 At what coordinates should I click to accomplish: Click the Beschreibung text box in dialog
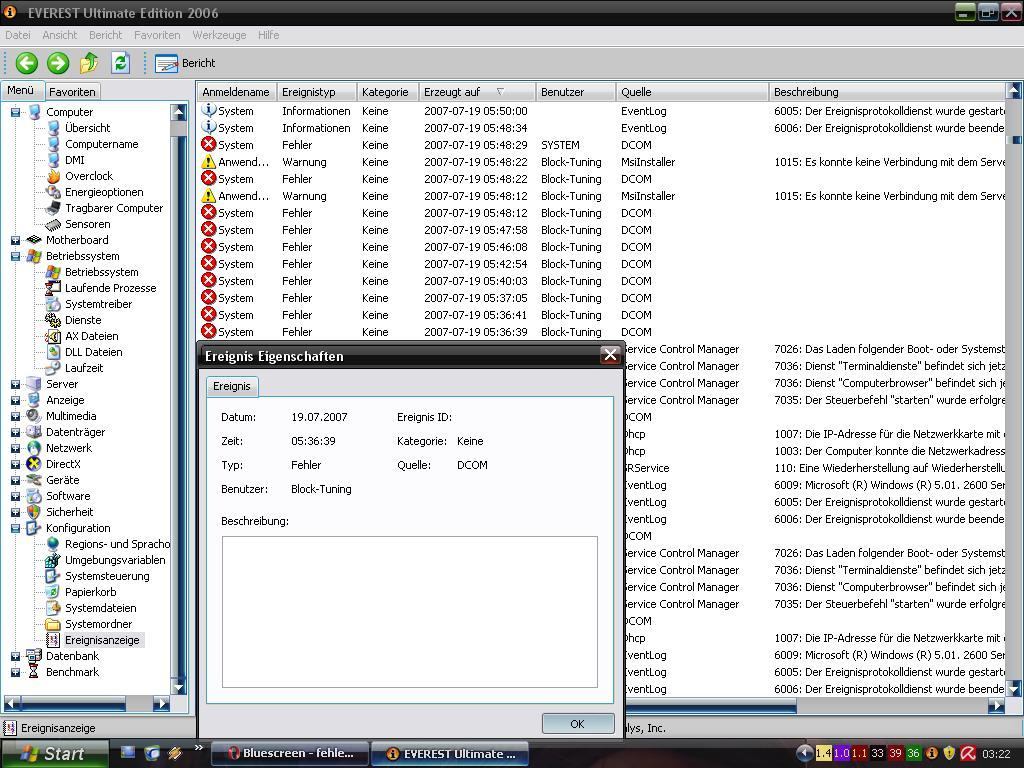click(409, 612)
